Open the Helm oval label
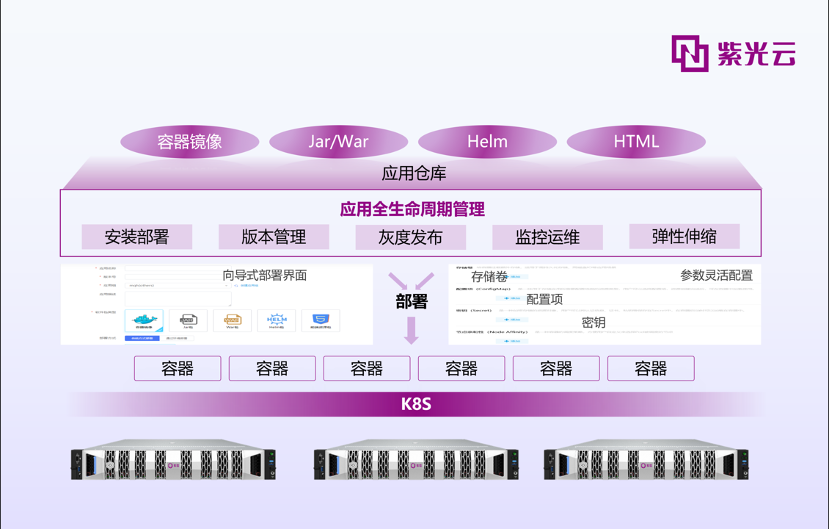This screenshot has width=830, height=530. pos(487,142)
